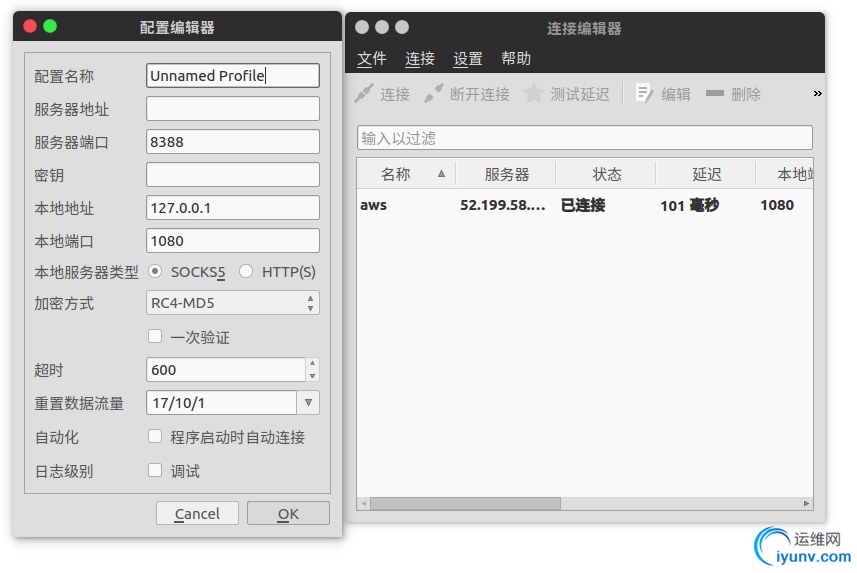The height and width of the screenshot is (573, 857).
Task: Close the 配置编辑器 window with red button
Action: (x=30, y=26)
